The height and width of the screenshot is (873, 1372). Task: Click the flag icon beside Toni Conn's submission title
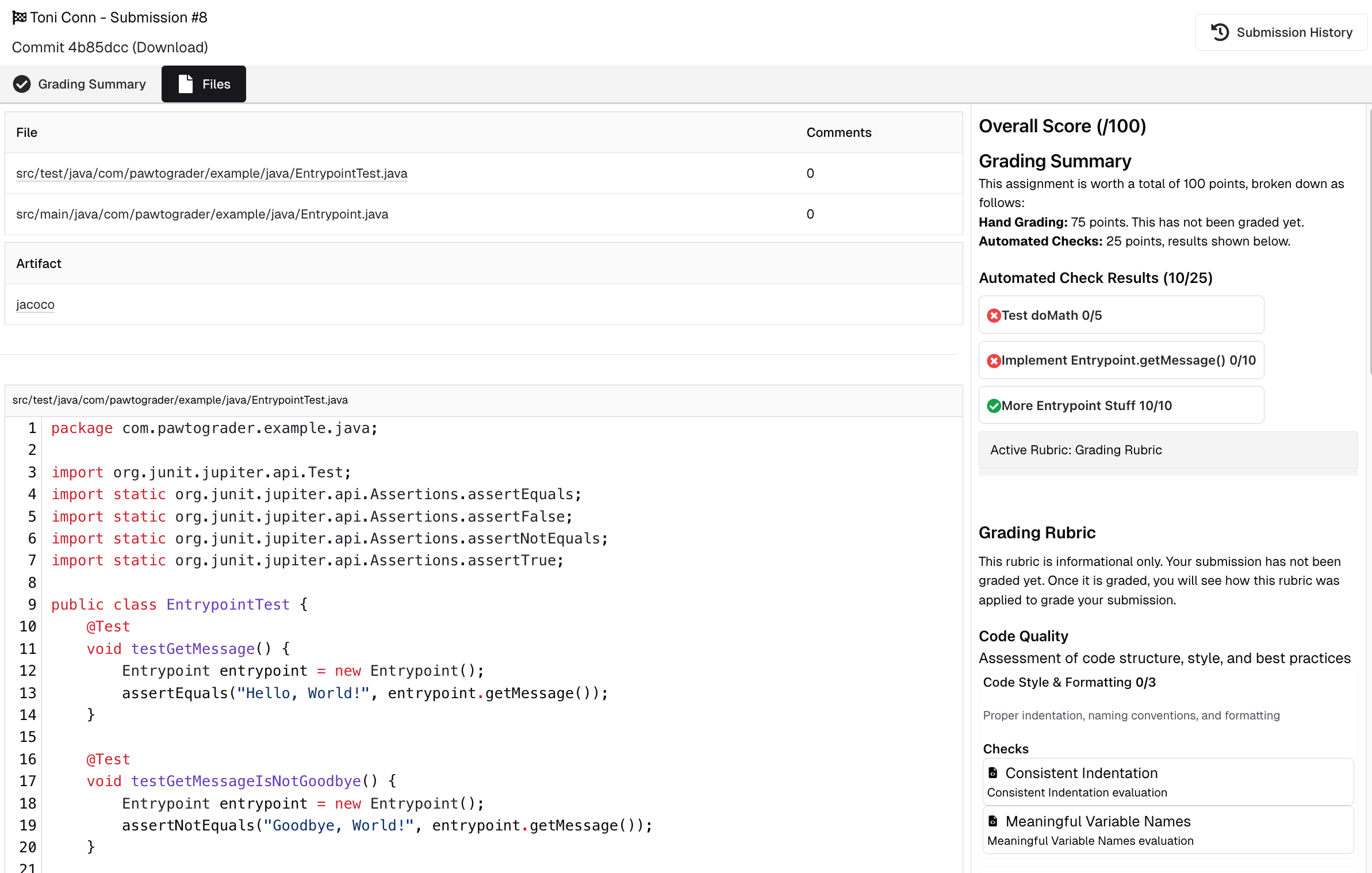20,17
